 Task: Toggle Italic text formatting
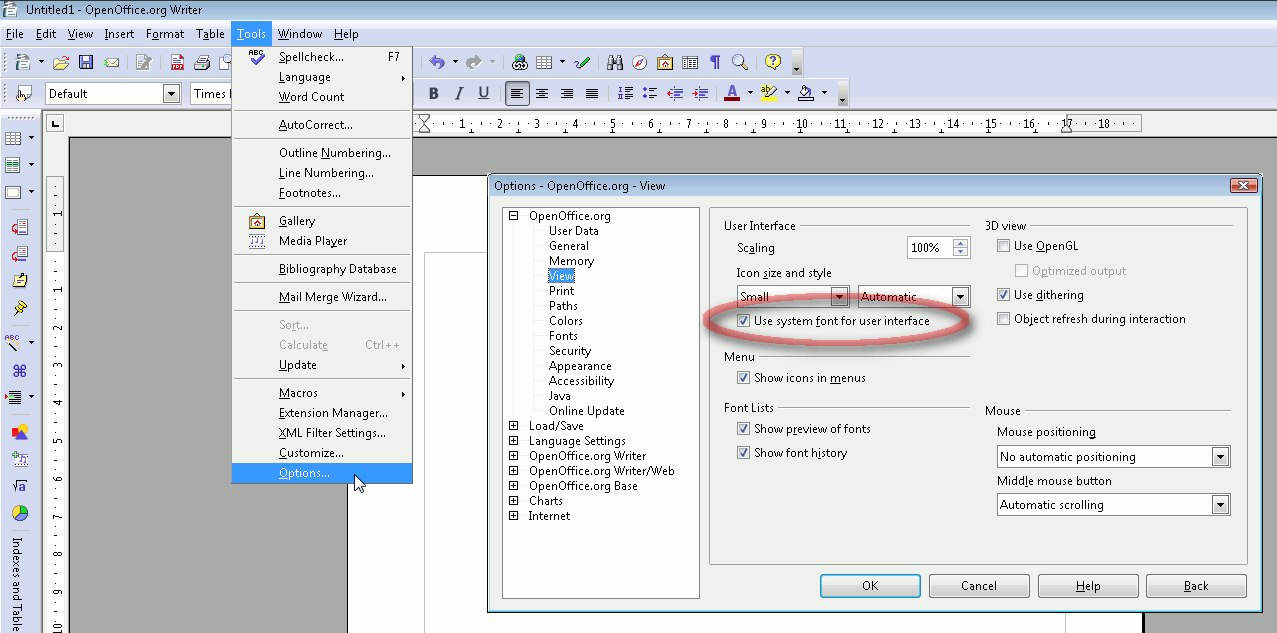click(x=459, y=93)
